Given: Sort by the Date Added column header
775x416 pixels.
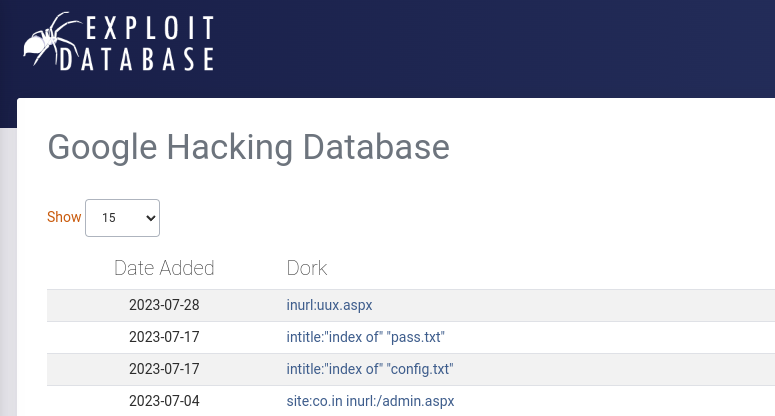Looking at the screenshot, I should (x=164, y=268).
